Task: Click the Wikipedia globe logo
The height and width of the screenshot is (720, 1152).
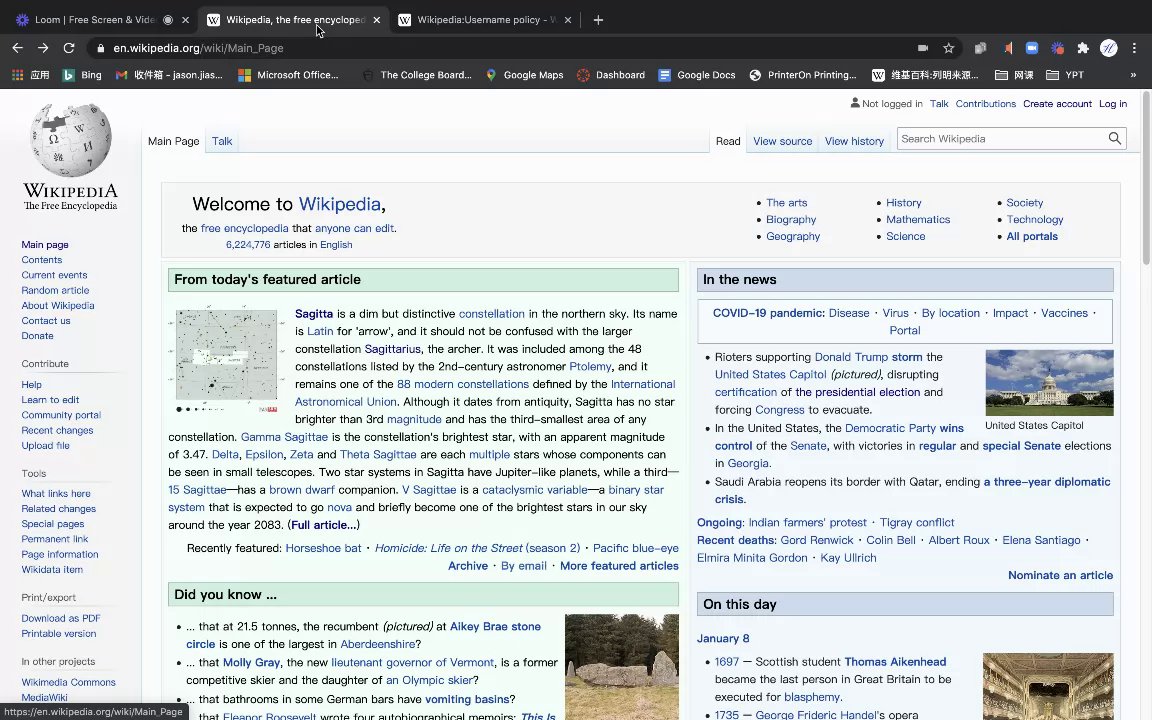Action: [x=70, y=141]
